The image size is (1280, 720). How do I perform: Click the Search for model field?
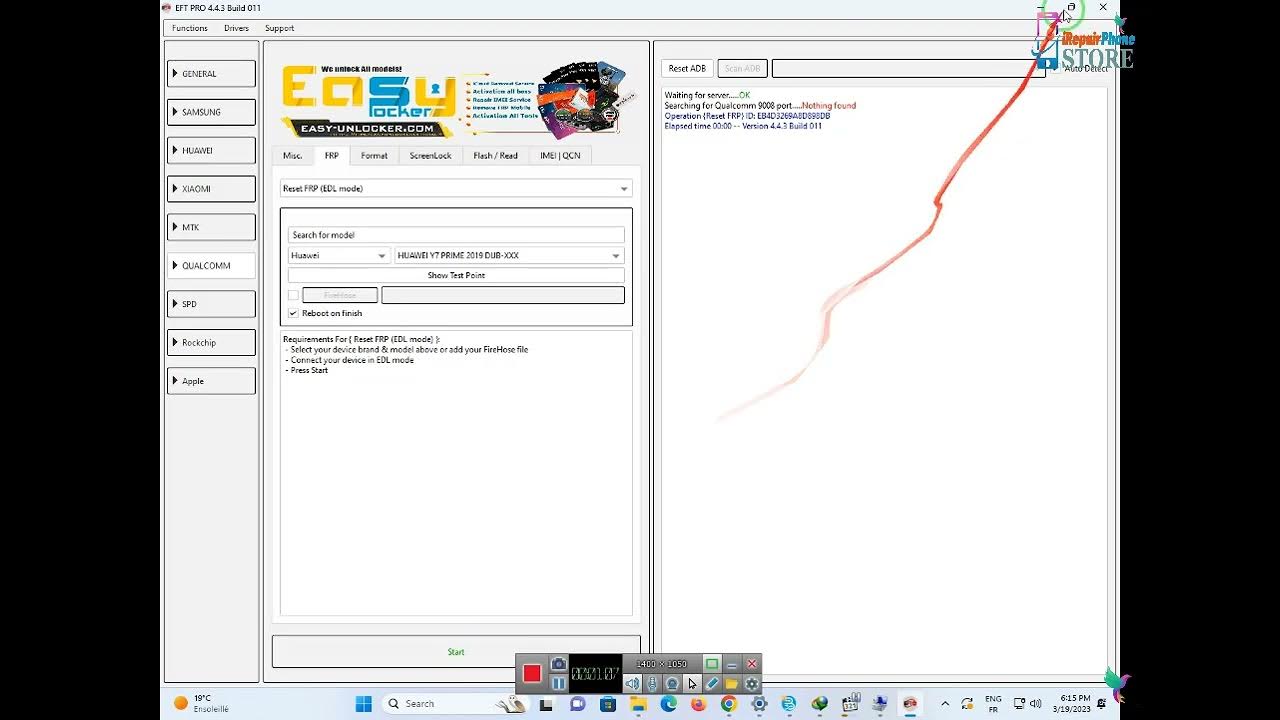click(x=456, y=235)
